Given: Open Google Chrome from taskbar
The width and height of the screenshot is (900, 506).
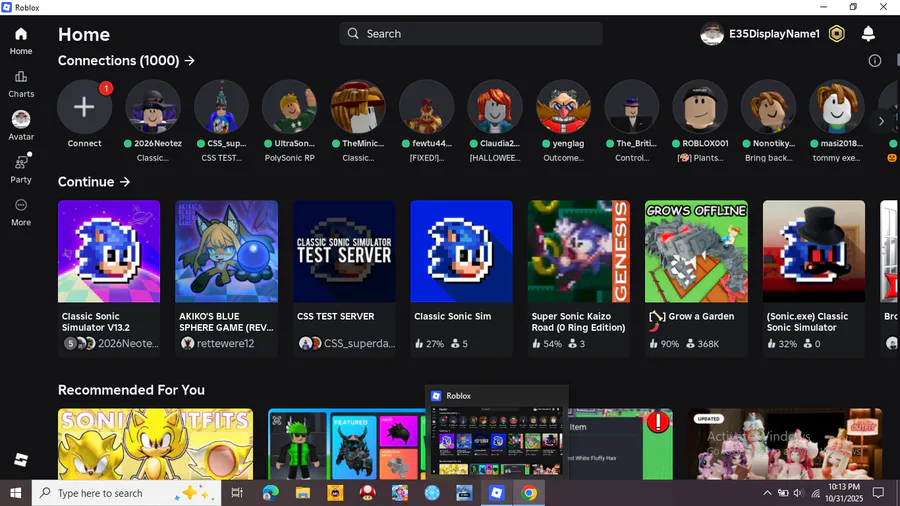Looking at the screenshot, I should tap(529, 493).
